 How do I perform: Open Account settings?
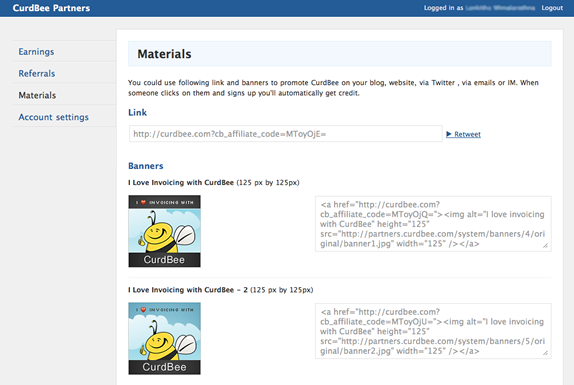(53, 117)
